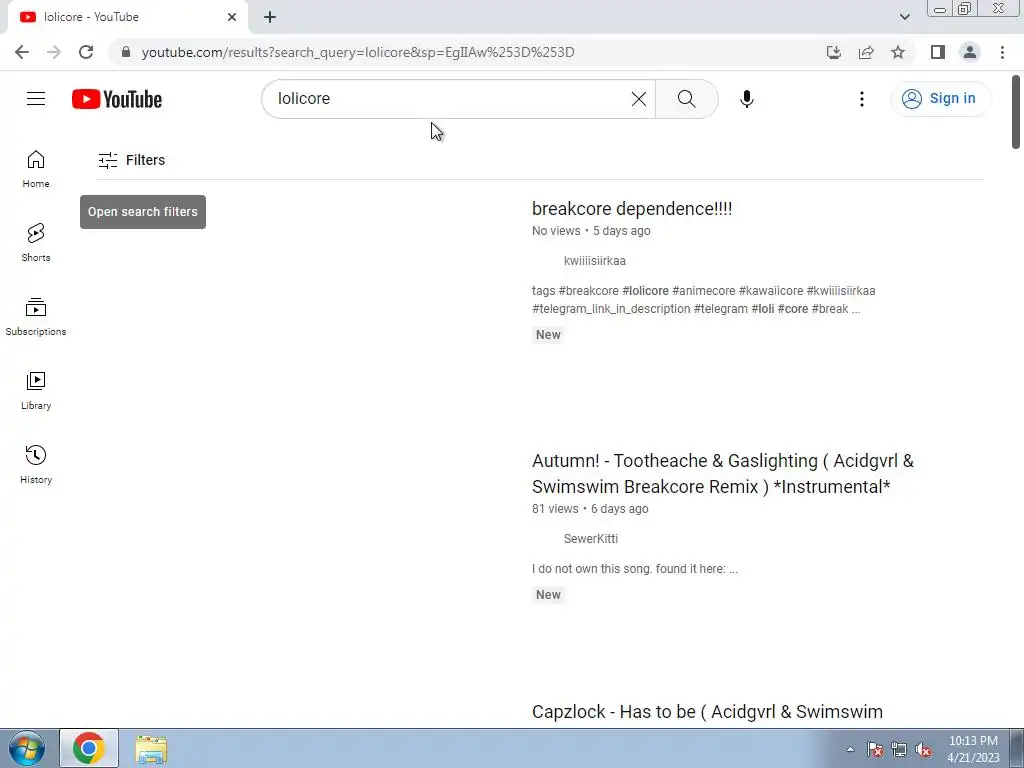Start voice search with the microphone icon
1024x768 pixels.
coord(746,99)
